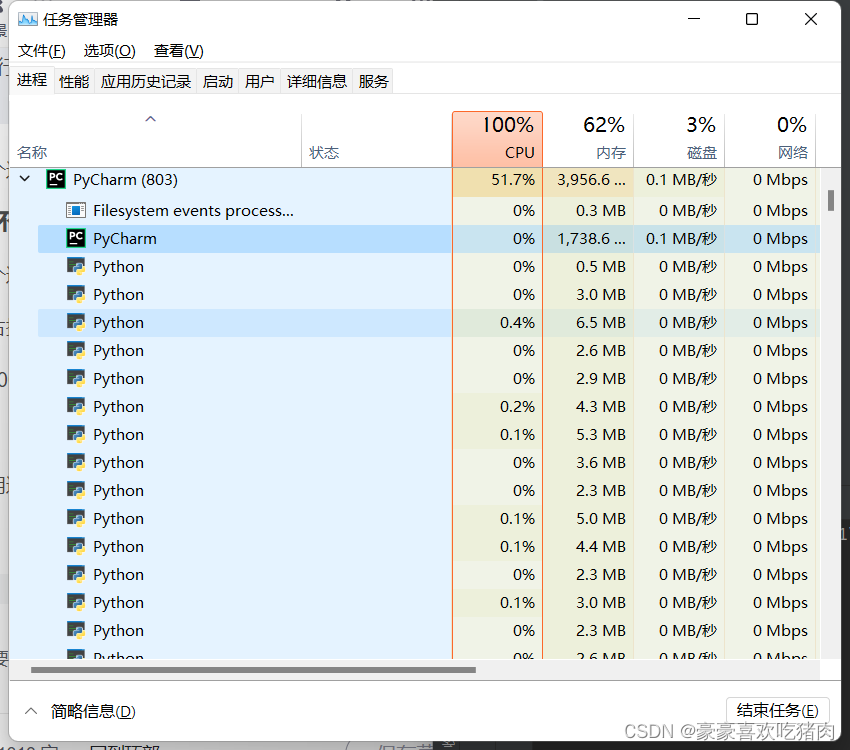The height and width of the screenshot is (750, 850).
Task: Click the sort arrow above the Name column
Action: tap(151, 119)
